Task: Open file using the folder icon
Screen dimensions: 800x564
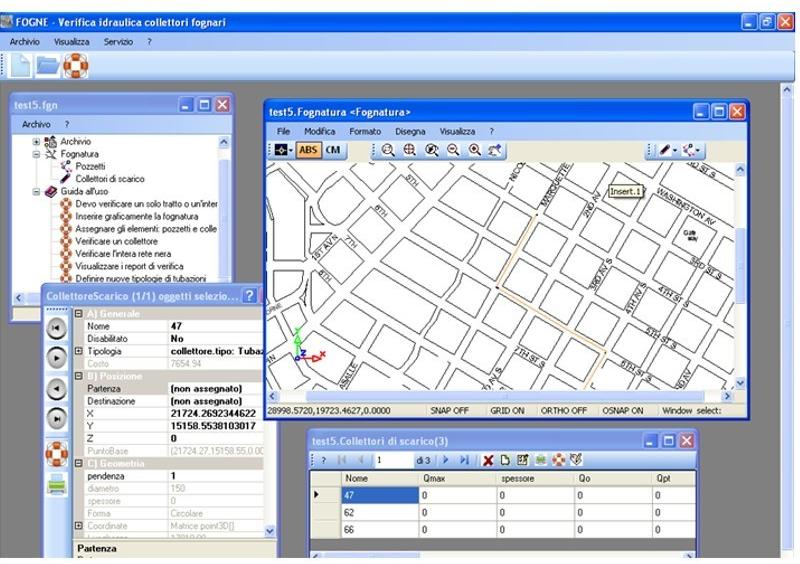Action: point(48,66)
